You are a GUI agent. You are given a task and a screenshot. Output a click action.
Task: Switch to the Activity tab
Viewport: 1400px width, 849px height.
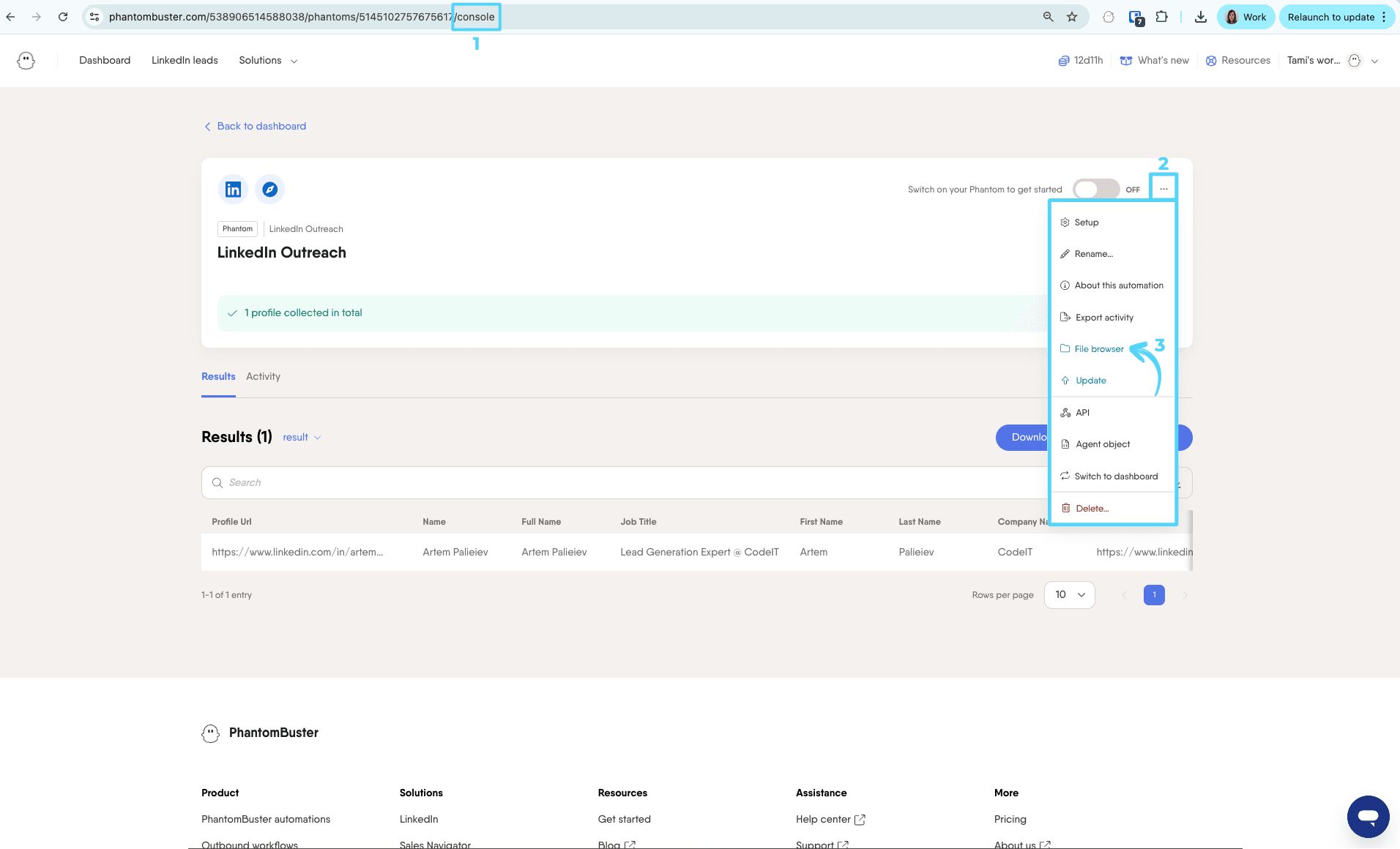pos(263,377)
